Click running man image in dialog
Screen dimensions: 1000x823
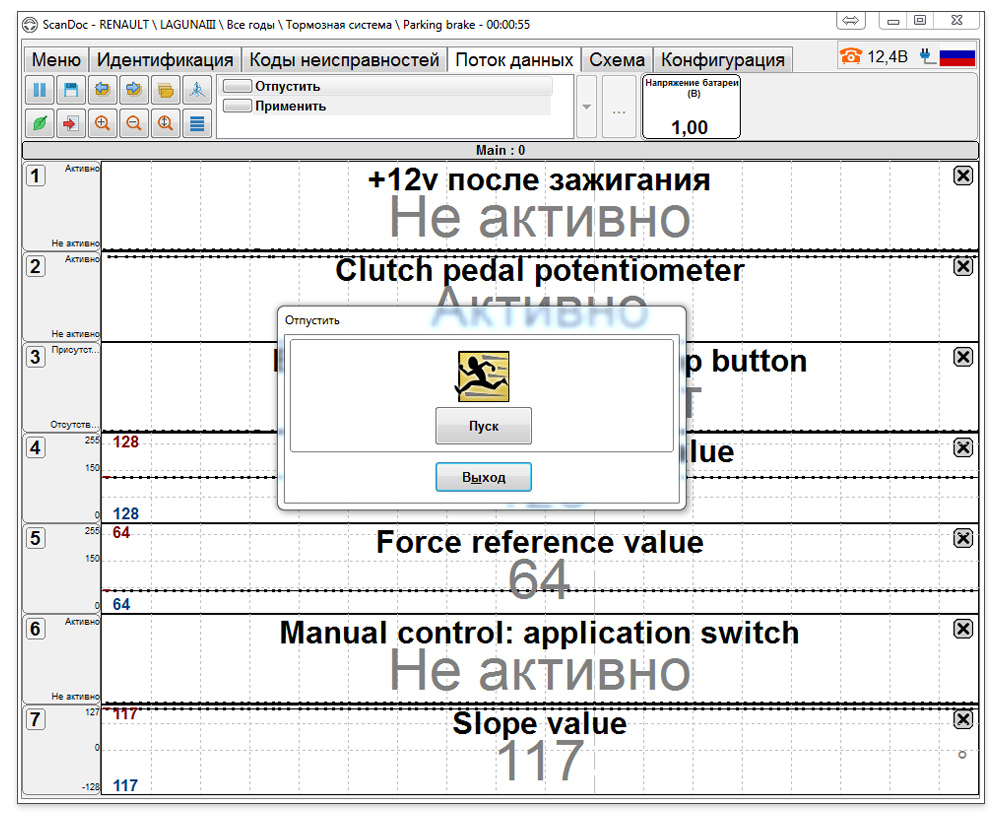pyautogui.click(x=483, y=376)
